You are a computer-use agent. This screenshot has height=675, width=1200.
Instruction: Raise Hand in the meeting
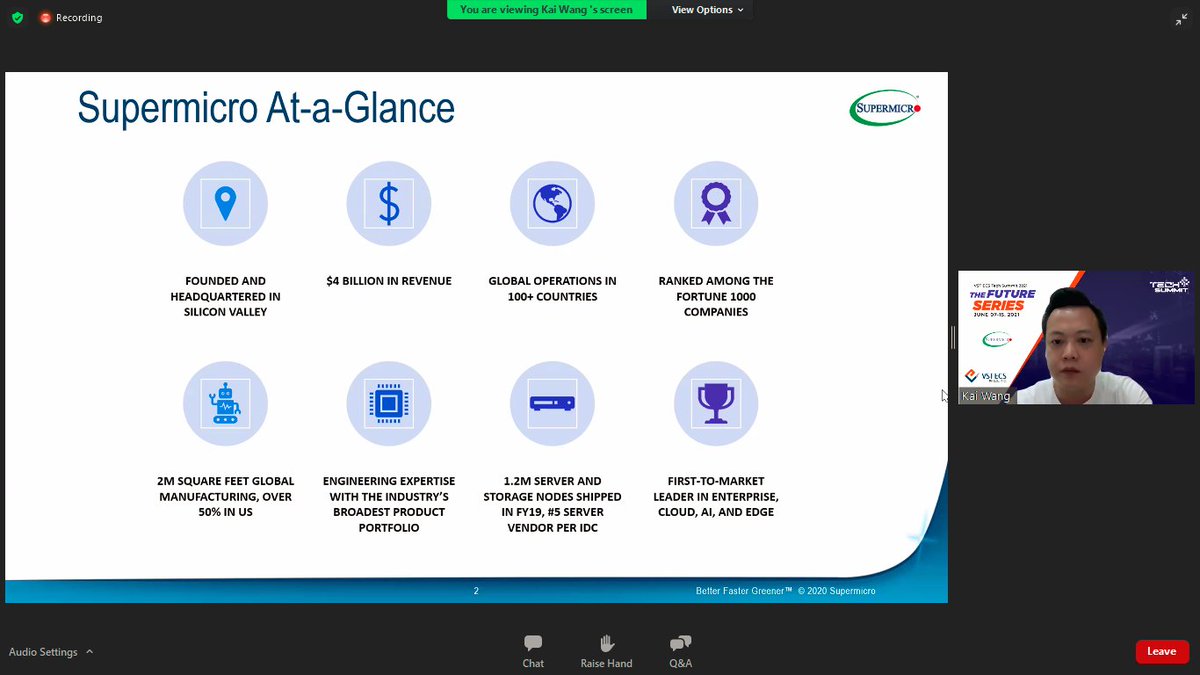pos(606,651)
